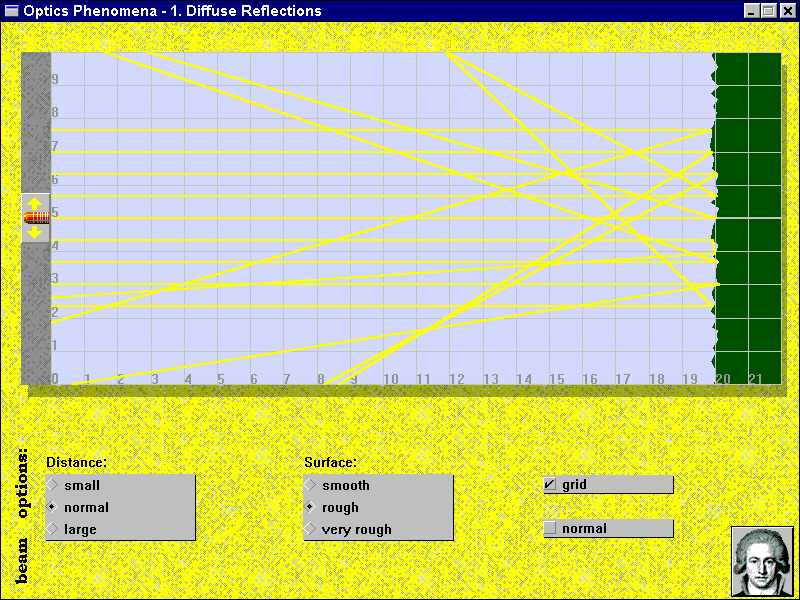Viewport: 800px width, 600px height.
Task: Click the yellow down arrow on beam source
Action: 35,232
